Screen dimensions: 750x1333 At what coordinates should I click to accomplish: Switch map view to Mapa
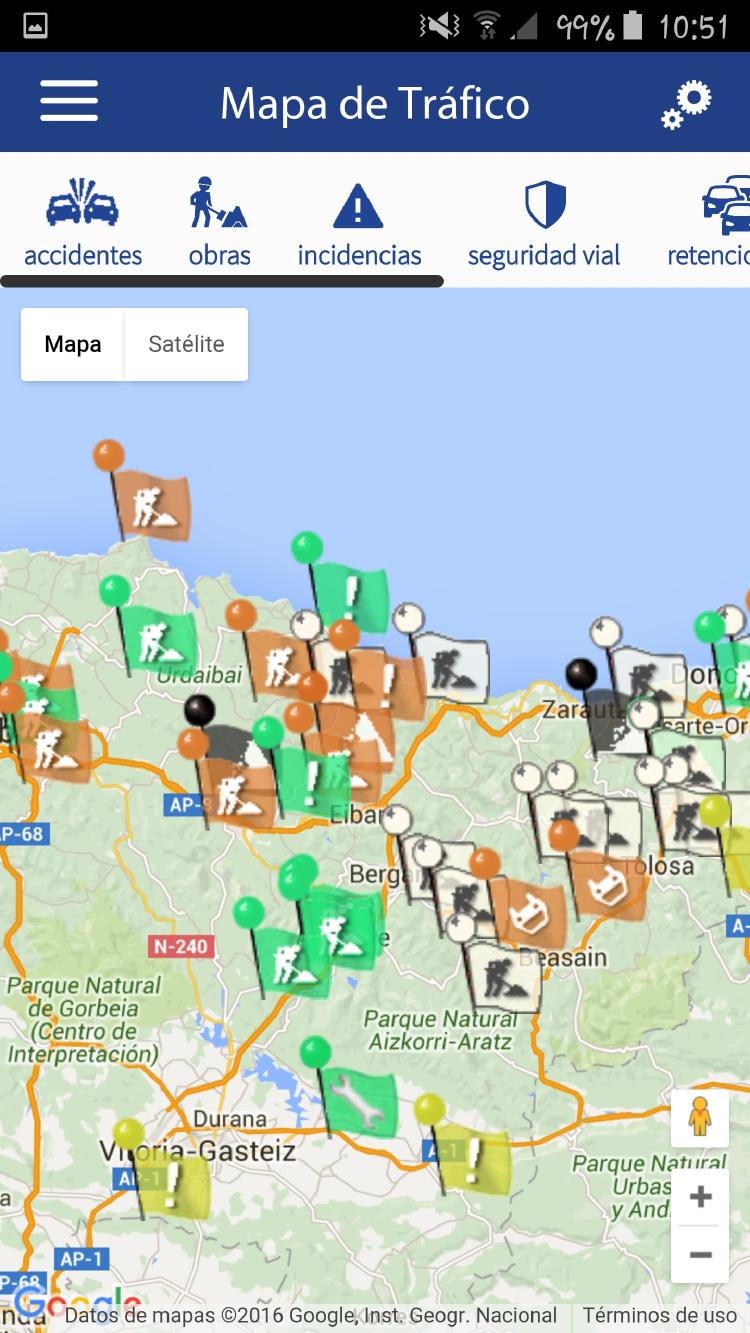click(73, 344)
